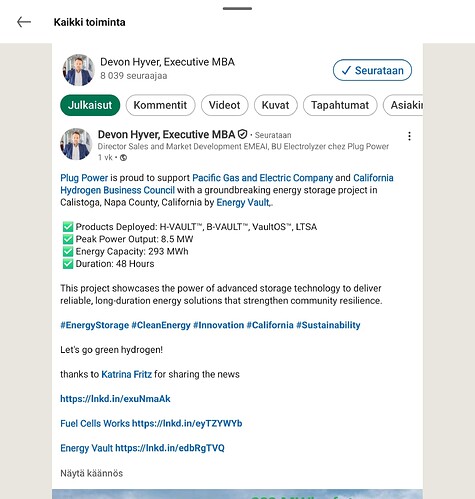
Task: Click the sheet handle bar at the top
Action: click(x=237, y=9)
